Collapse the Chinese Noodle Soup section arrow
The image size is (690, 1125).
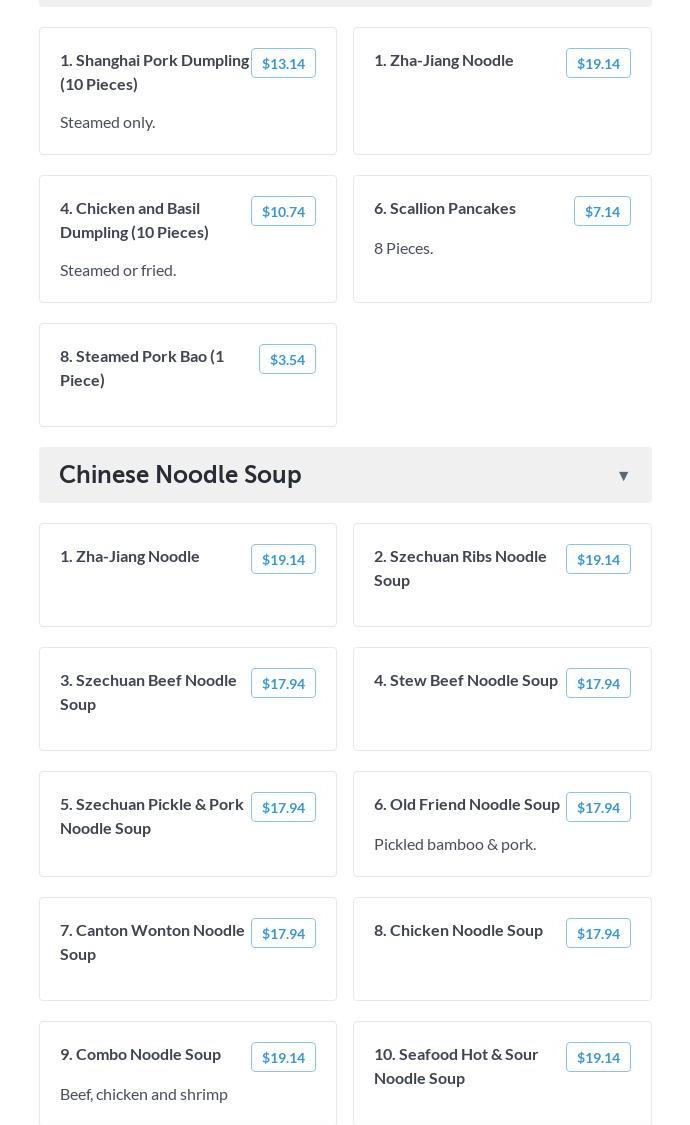tap(623, 476)
